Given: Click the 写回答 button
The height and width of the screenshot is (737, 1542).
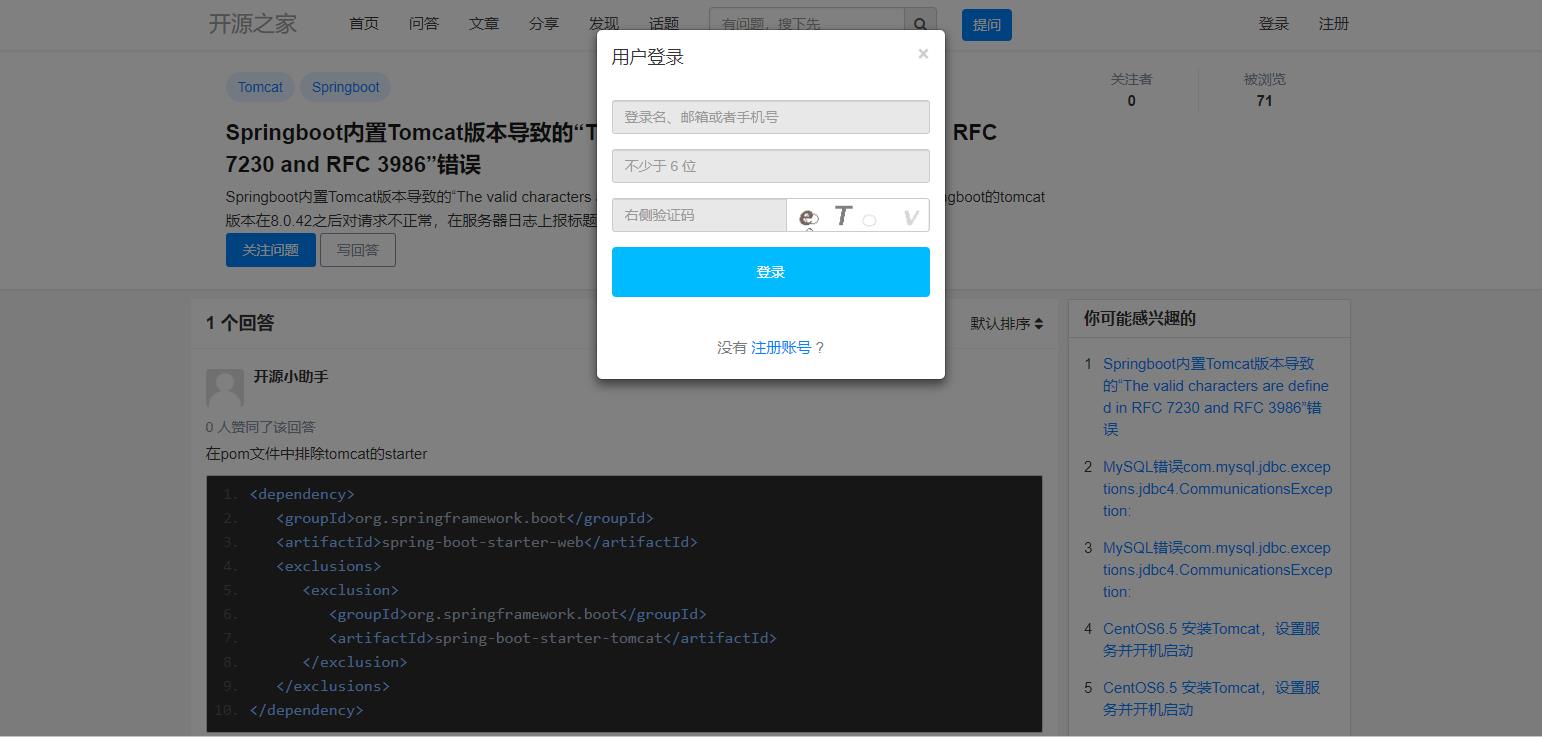Looking at the screenshot, I should tap(358, 250).
